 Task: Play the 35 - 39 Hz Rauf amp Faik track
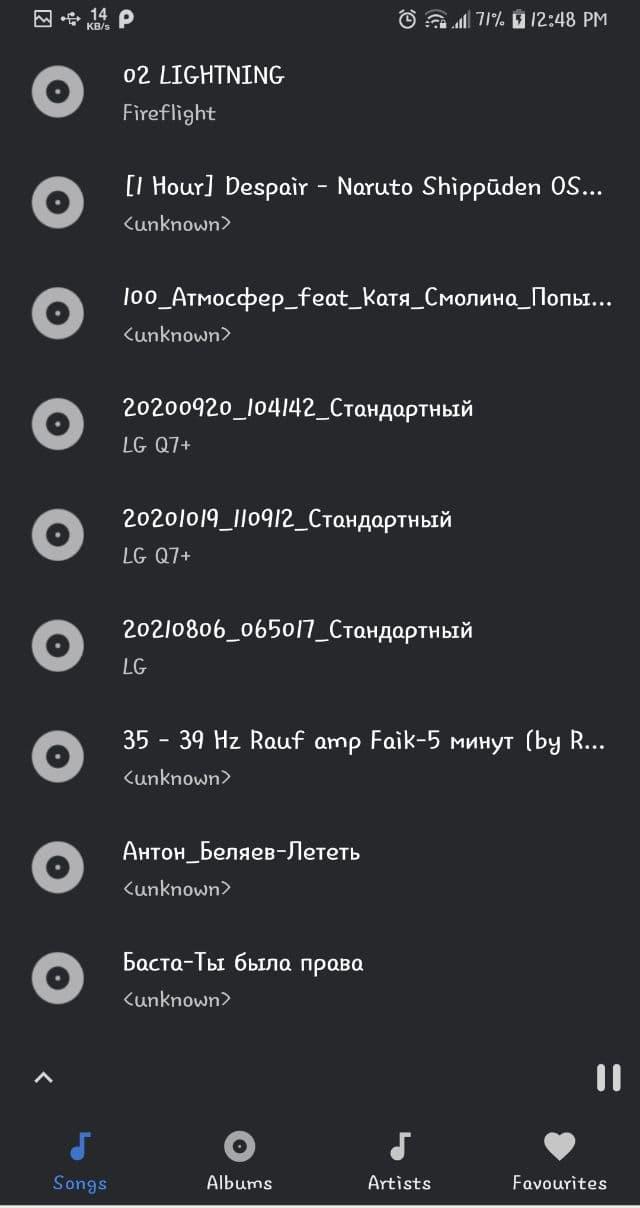click(x=320, y=759)
